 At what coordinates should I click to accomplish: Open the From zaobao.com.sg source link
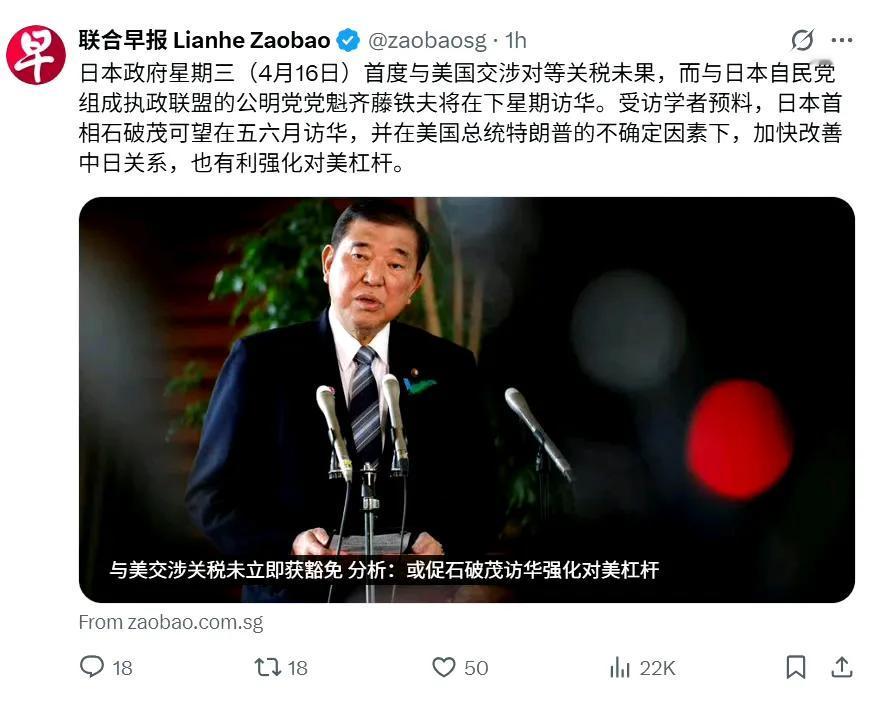pyautogui.click(x=171, y=622)
